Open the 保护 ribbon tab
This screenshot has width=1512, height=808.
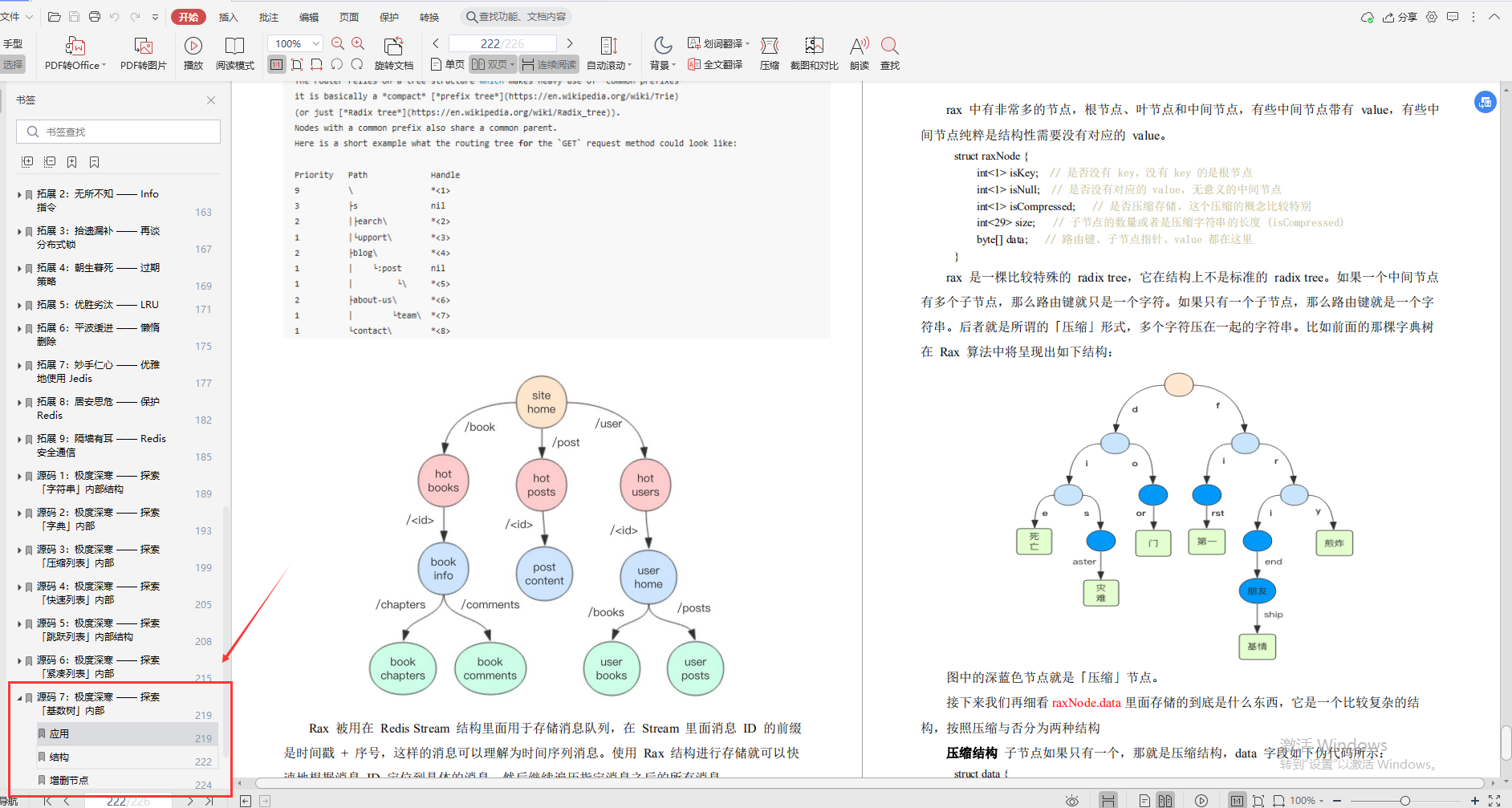click(389, 17)
